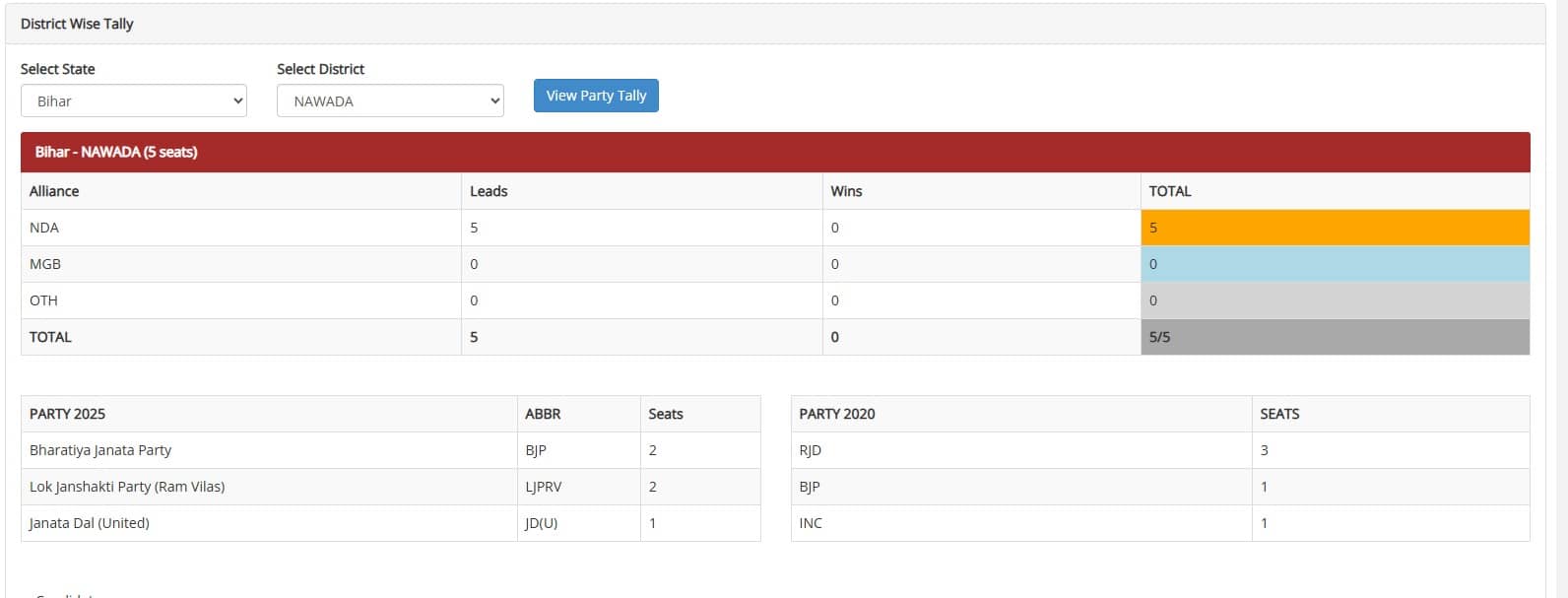1568x598 pixels.
Task: Select the Janata Dal (United) row
Action: [90, 523]
